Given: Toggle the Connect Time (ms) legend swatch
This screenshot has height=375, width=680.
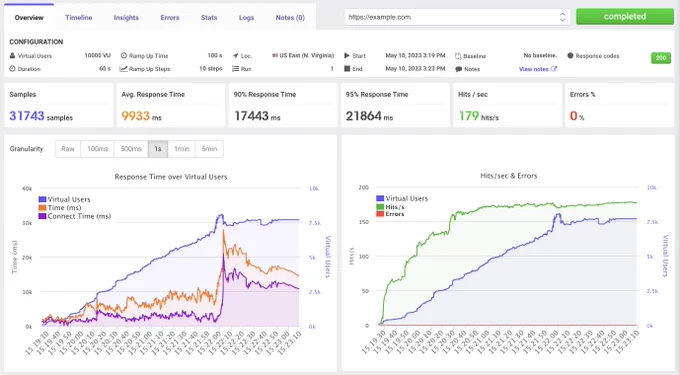Looking at the screenshot, I should pyautogui.click(x=42, y=216).
